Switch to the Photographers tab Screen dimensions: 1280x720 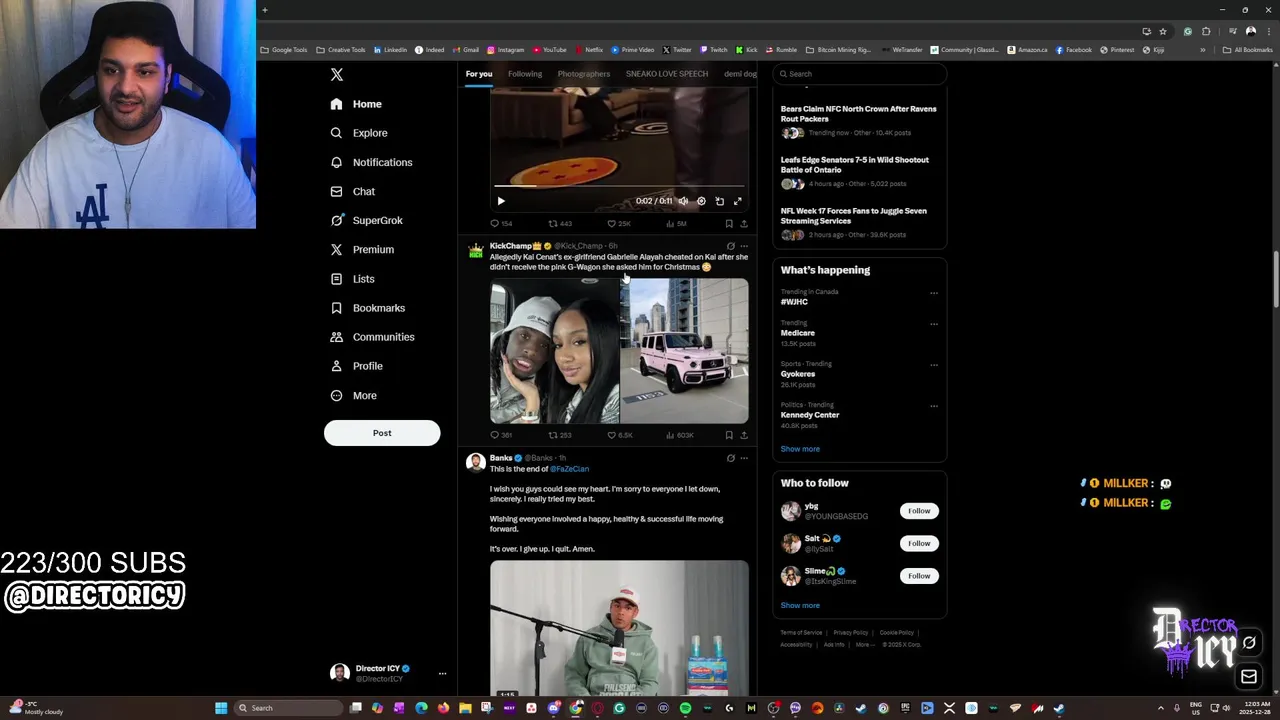click(x=584, y=74)
